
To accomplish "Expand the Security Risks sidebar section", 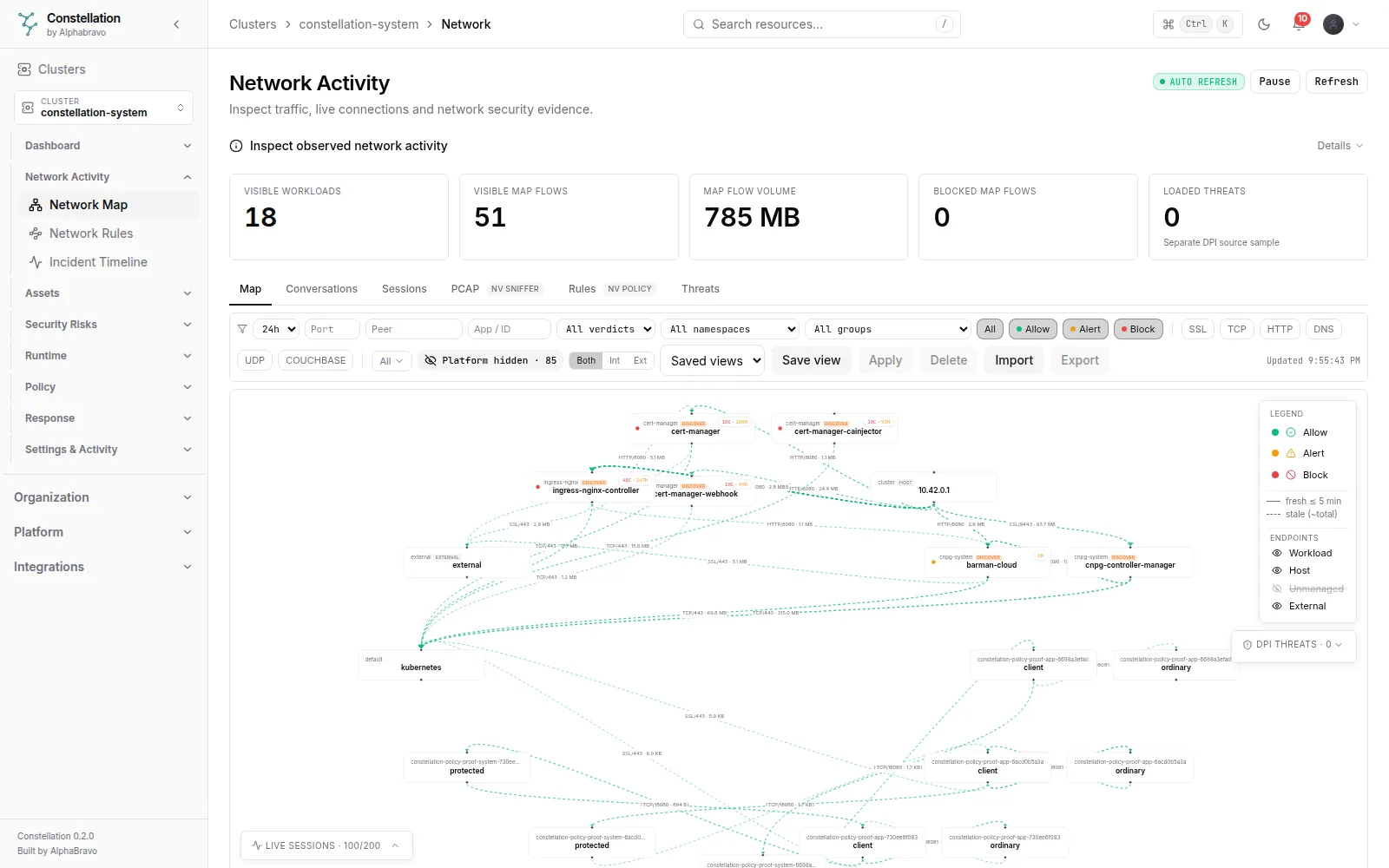I will point(109,325).
